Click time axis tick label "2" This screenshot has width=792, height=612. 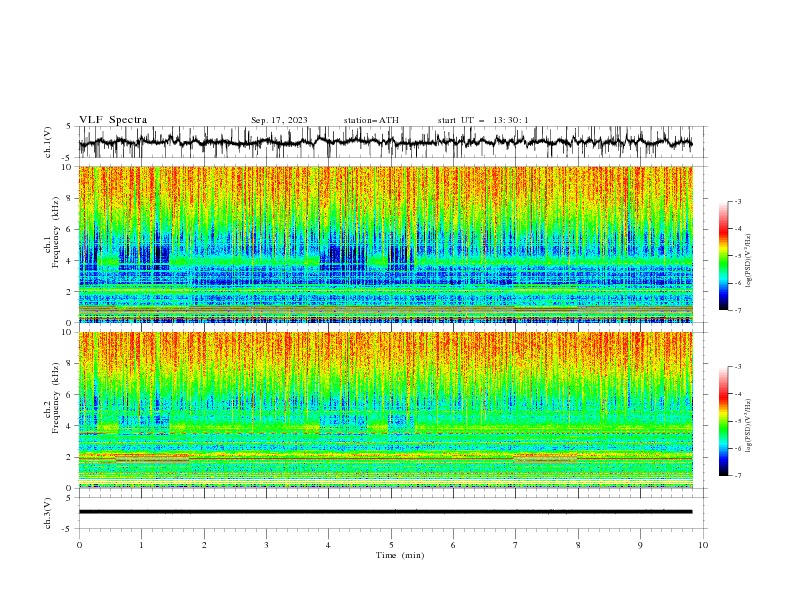[x=204, y=545]
